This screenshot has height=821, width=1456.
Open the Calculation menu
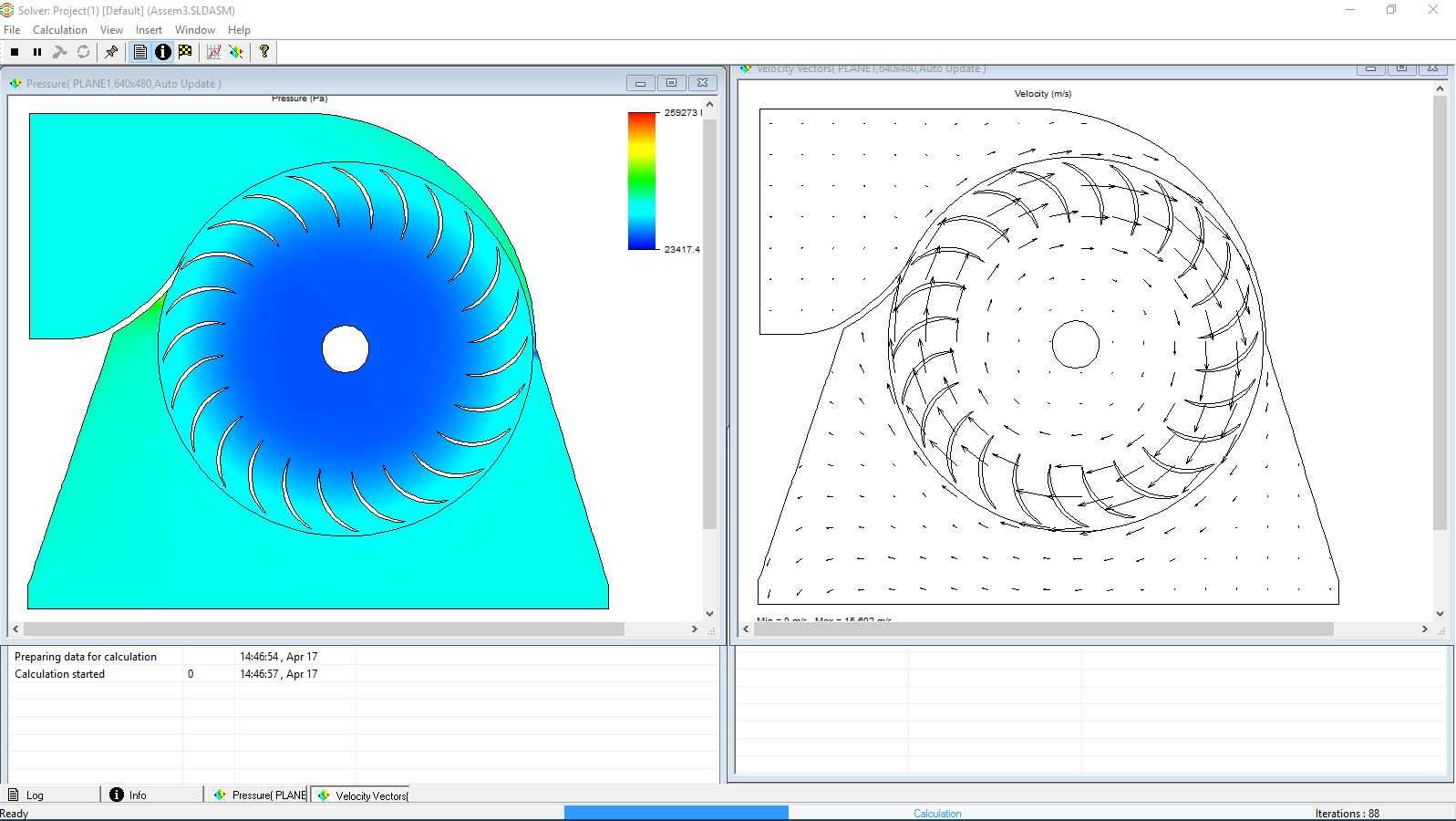(x=60, y=30)
